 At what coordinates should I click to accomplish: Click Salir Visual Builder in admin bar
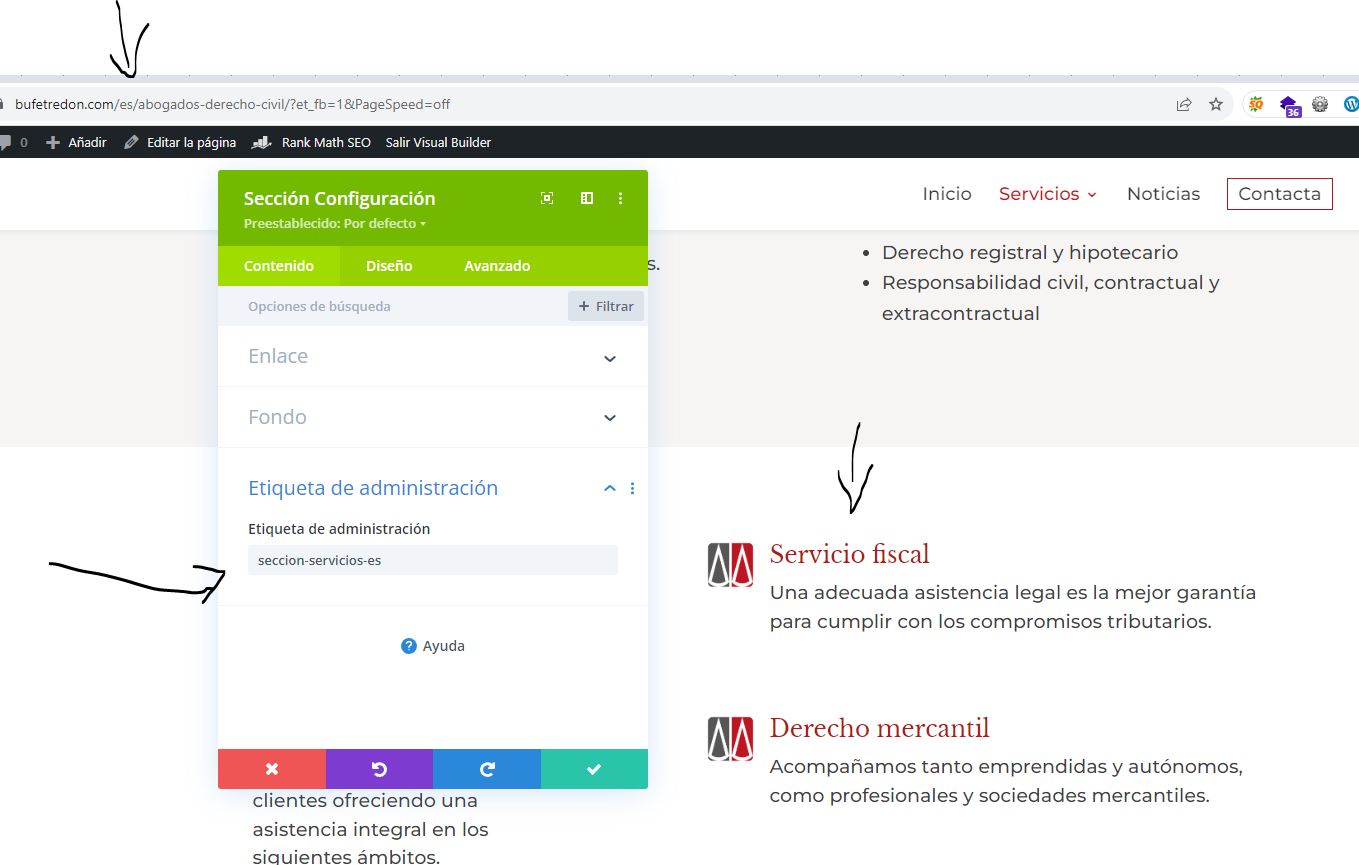pyautogui.click(x=438, y=143)
